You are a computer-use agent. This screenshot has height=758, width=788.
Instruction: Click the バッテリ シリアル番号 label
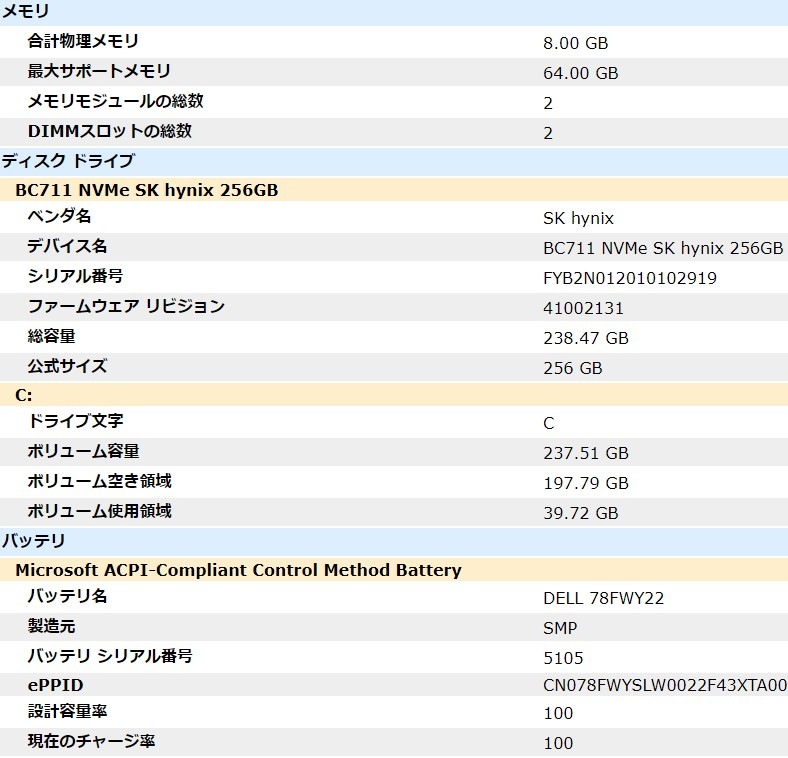click(x=110, y=656)
